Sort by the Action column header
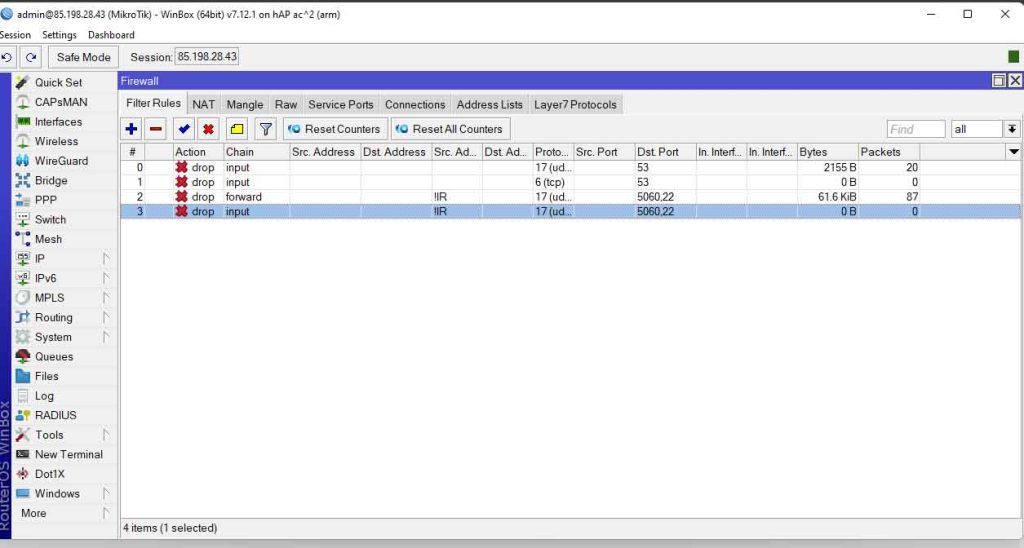Viewport: 1024px width, 548px height. point(198,152)
